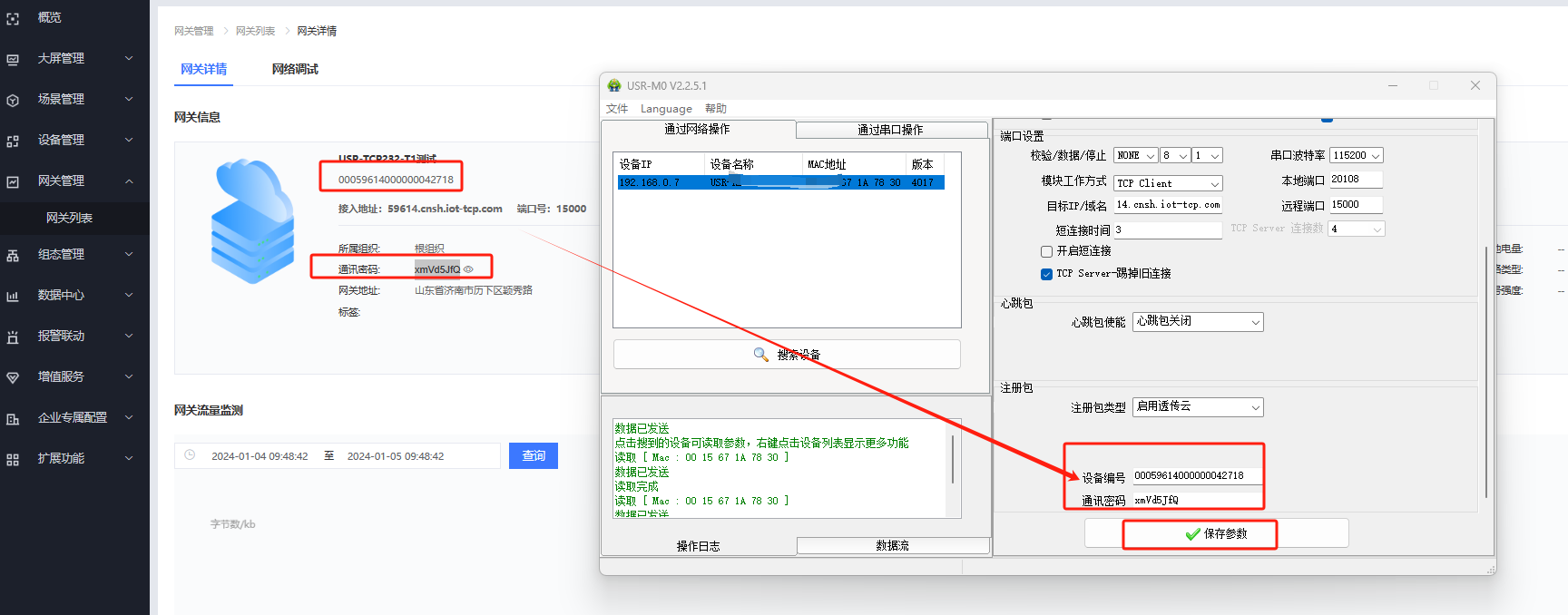Click the 设备编号 input field

(1196, 475)
